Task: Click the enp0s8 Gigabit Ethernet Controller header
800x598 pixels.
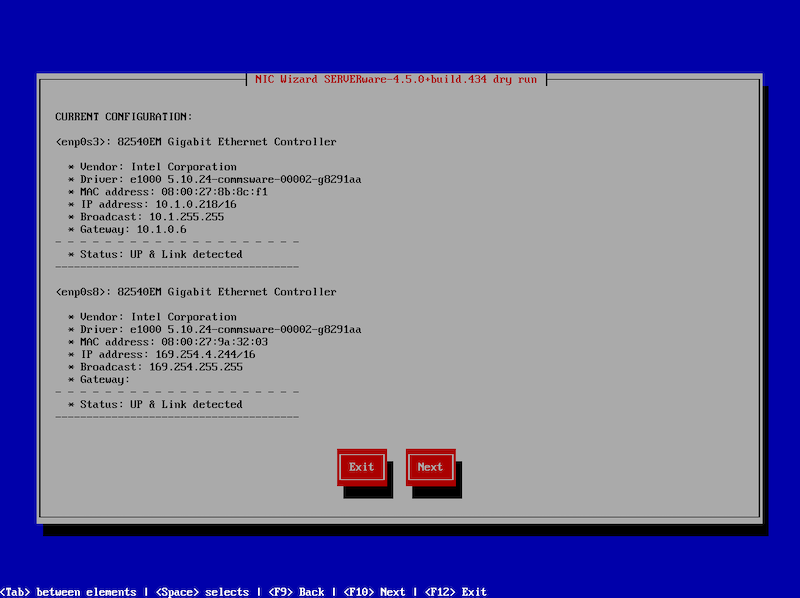Action: coord(196,292)
